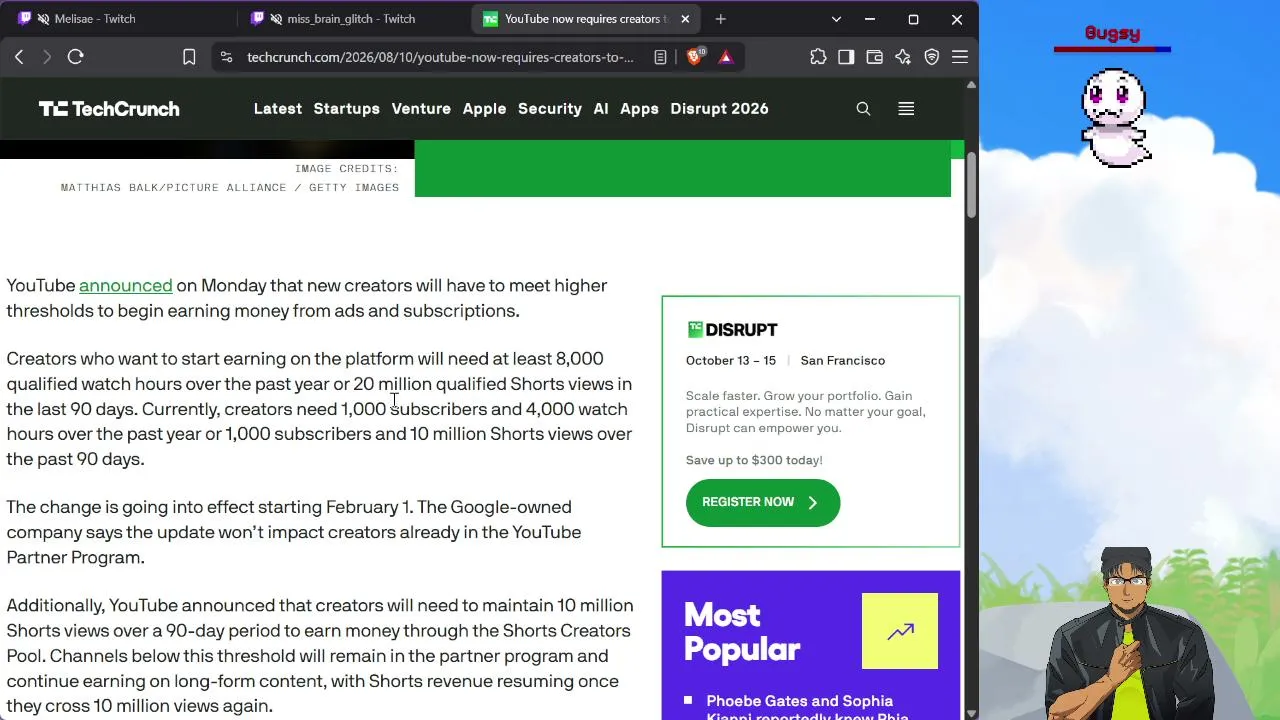Image resolution: width=1280 pixels, height=720 pixels.
Task: Click the "October 13 – 15" date text
Action: [x=731, y=361]
